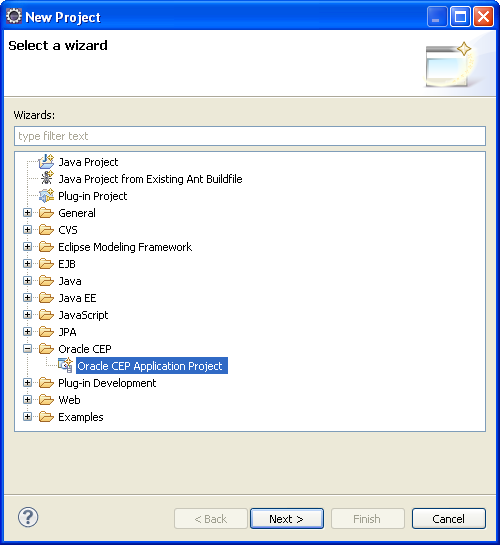Screen dimensions: 500x545
Task: Select the 'General' label
Action: (x=77, y=213)
